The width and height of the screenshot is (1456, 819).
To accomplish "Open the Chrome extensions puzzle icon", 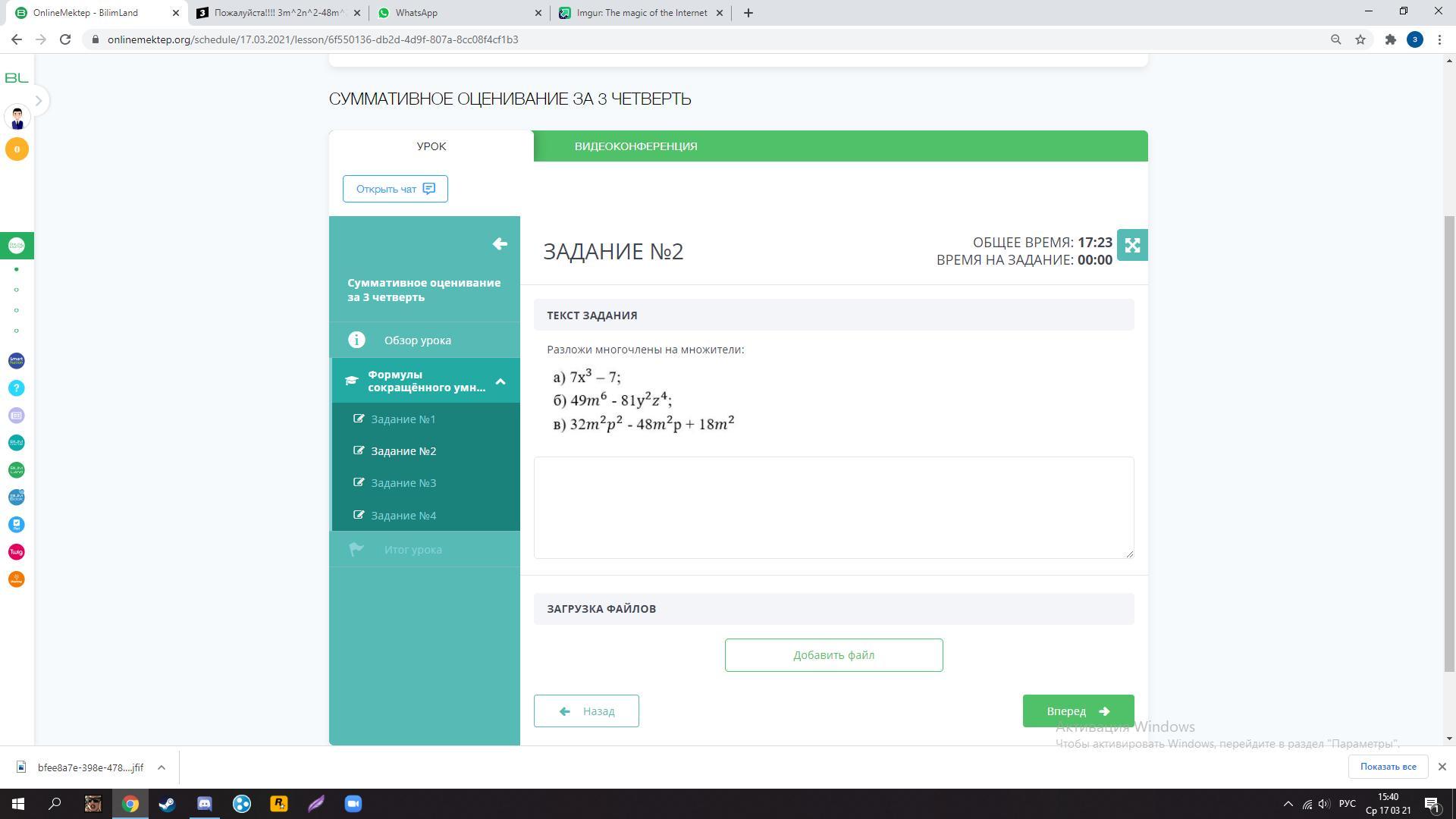I will (1390, 39).
